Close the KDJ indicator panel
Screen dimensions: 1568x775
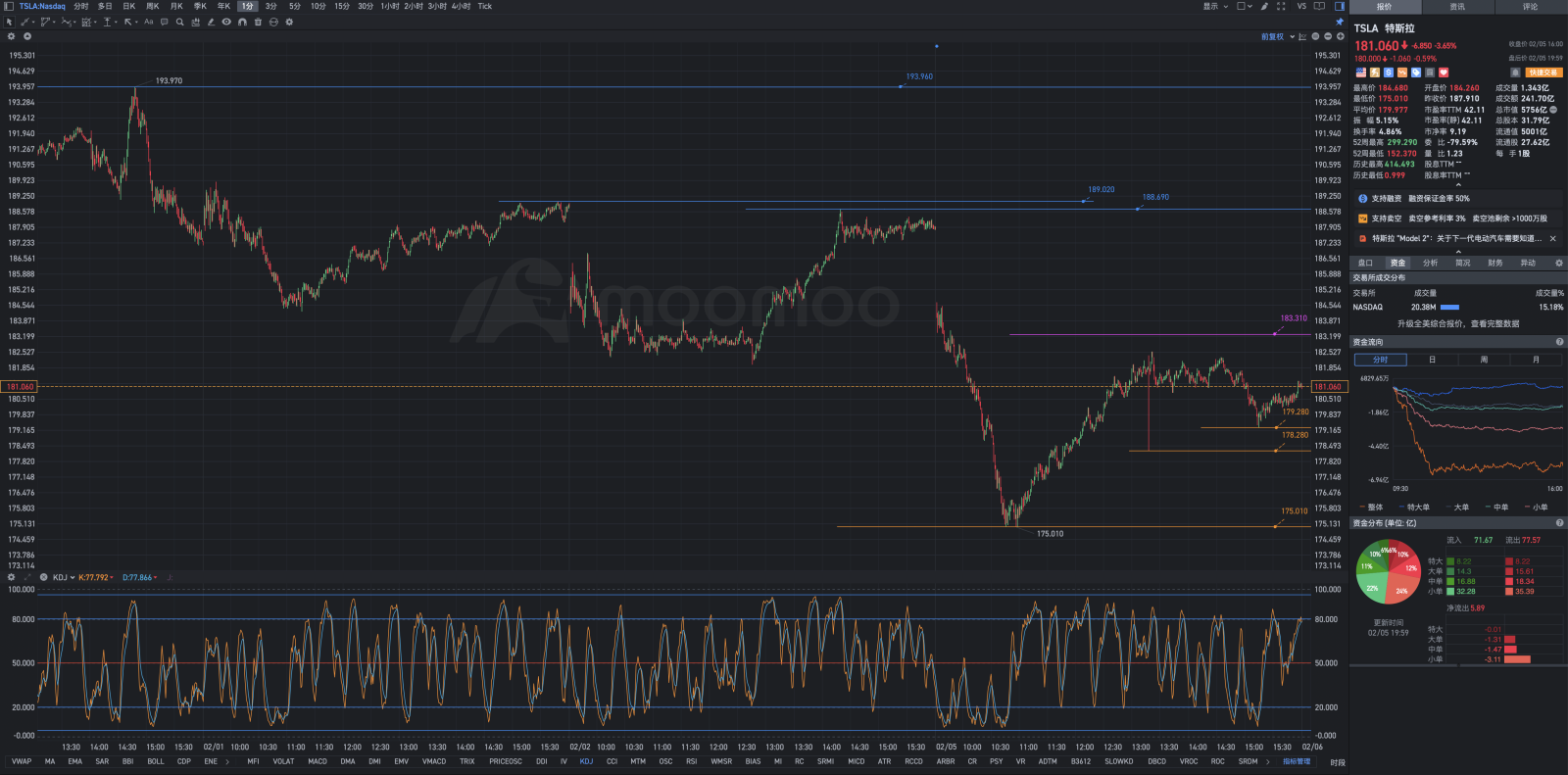click(44, 577)
